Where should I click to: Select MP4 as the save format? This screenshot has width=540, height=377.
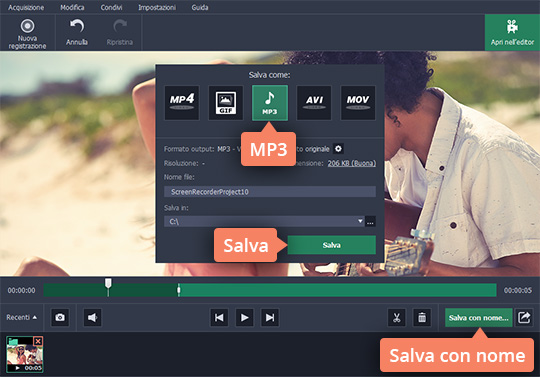click(x=182, y=103)
